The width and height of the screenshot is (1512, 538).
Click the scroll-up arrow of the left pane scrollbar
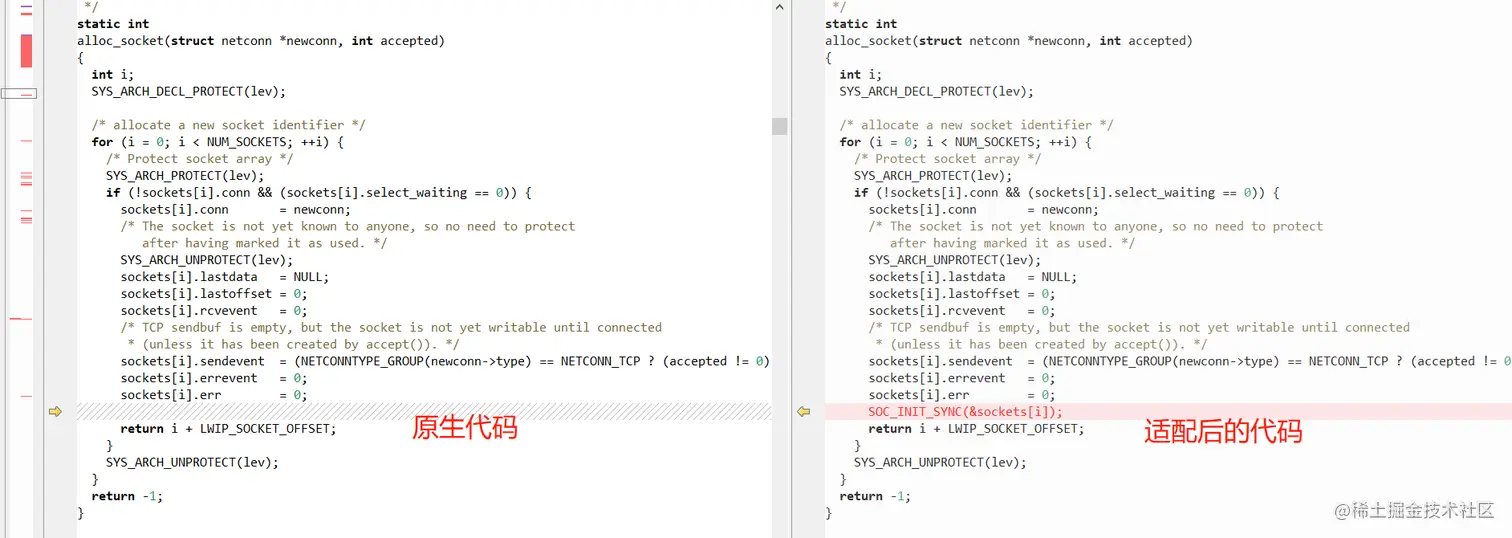(780, 7)
